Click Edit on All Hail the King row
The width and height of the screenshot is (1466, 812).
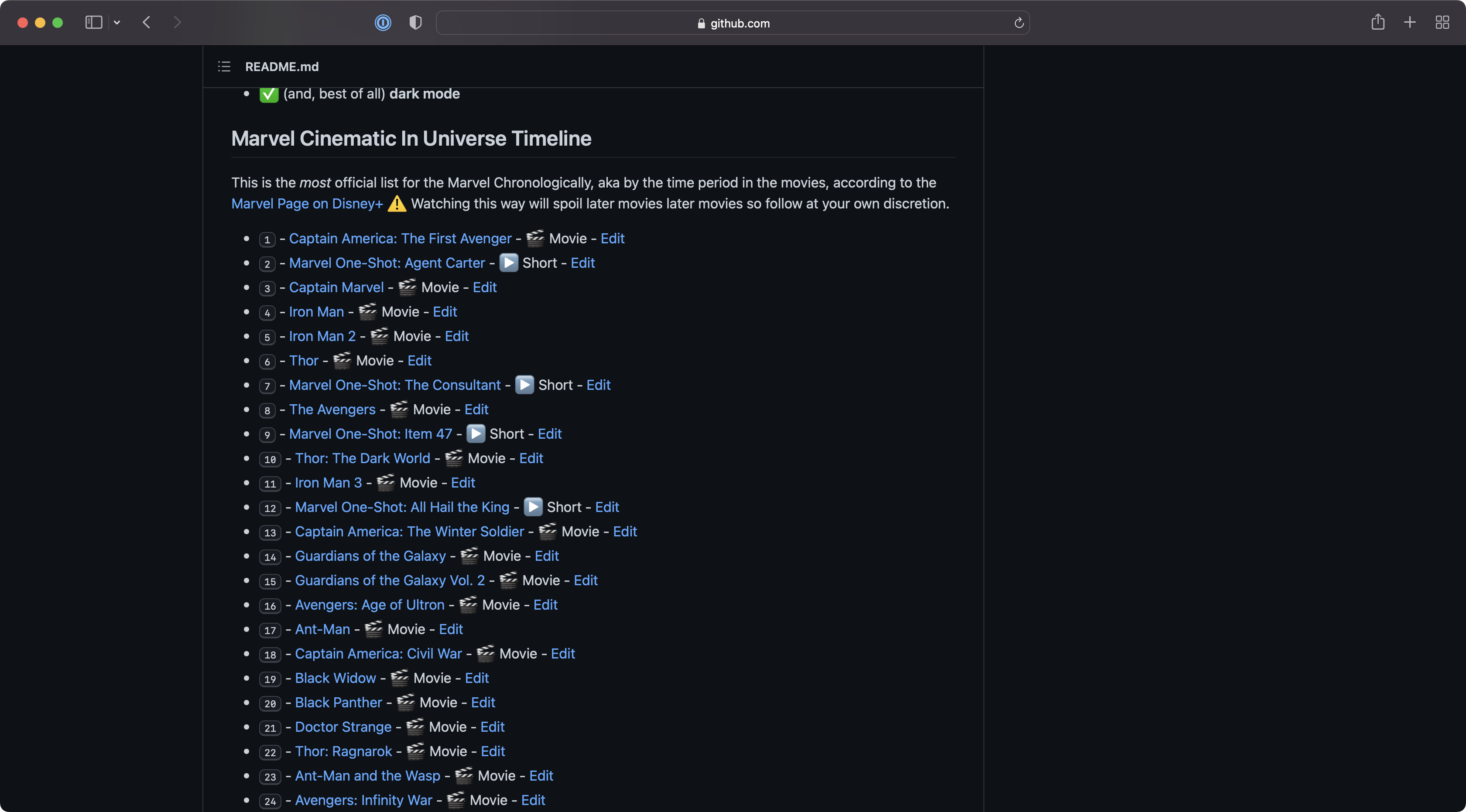pyautogui.click(x=607, y=508)
